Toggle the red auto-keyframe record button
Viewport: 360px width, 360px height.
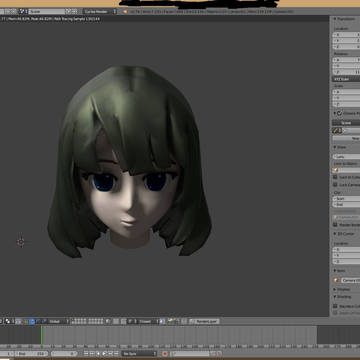pyautogui.click(x=165, y=354)
